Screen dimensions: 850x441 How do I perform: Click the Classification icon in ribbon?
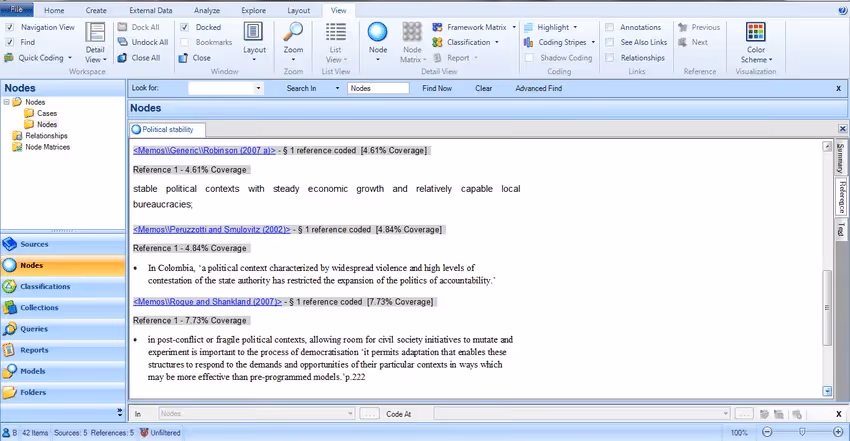pos(437,42)
